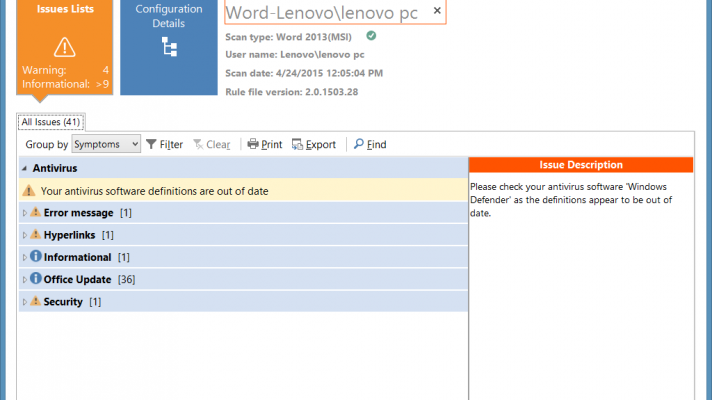The width and height of the screenshot is (712, 400).
Task: Click the configuration tree icon
Action: coord(169,47)
